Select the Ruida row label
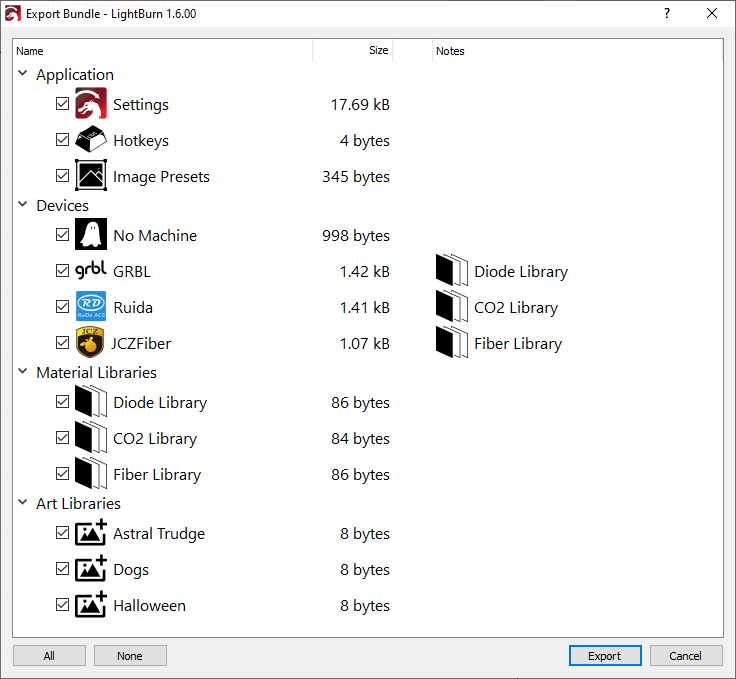 (x=133, y=307)
